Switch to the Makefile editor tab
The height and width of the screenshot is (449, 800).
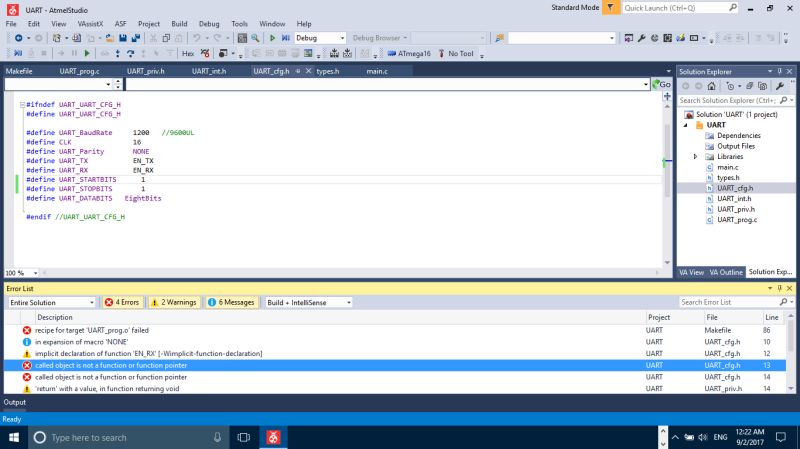[19, 71]
